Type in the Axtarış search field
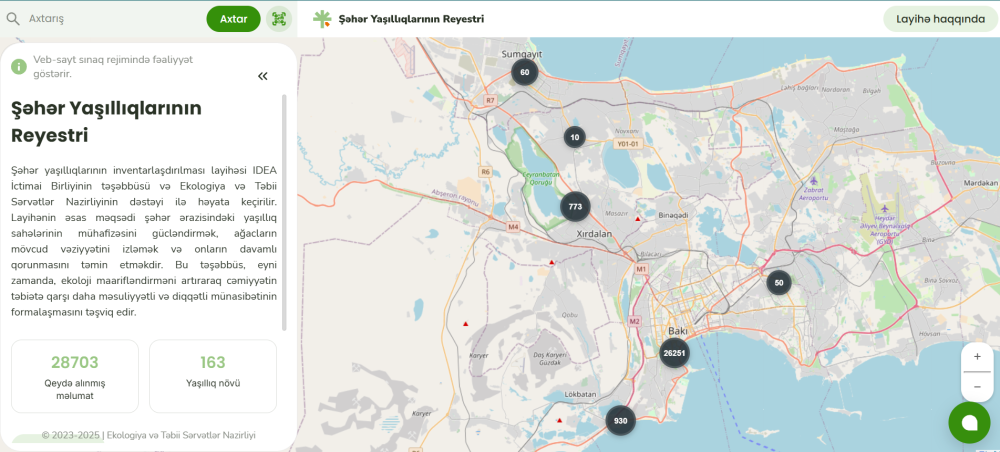The height and width of the screenshot is (452, 1000). [x=110, y=19]
